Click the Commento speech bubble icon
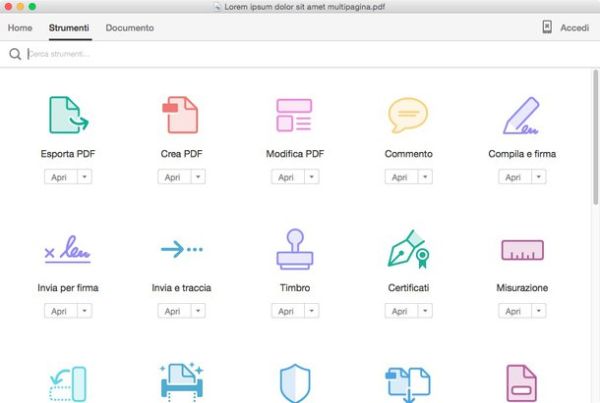Screen dimensions: 600x403 408,115
